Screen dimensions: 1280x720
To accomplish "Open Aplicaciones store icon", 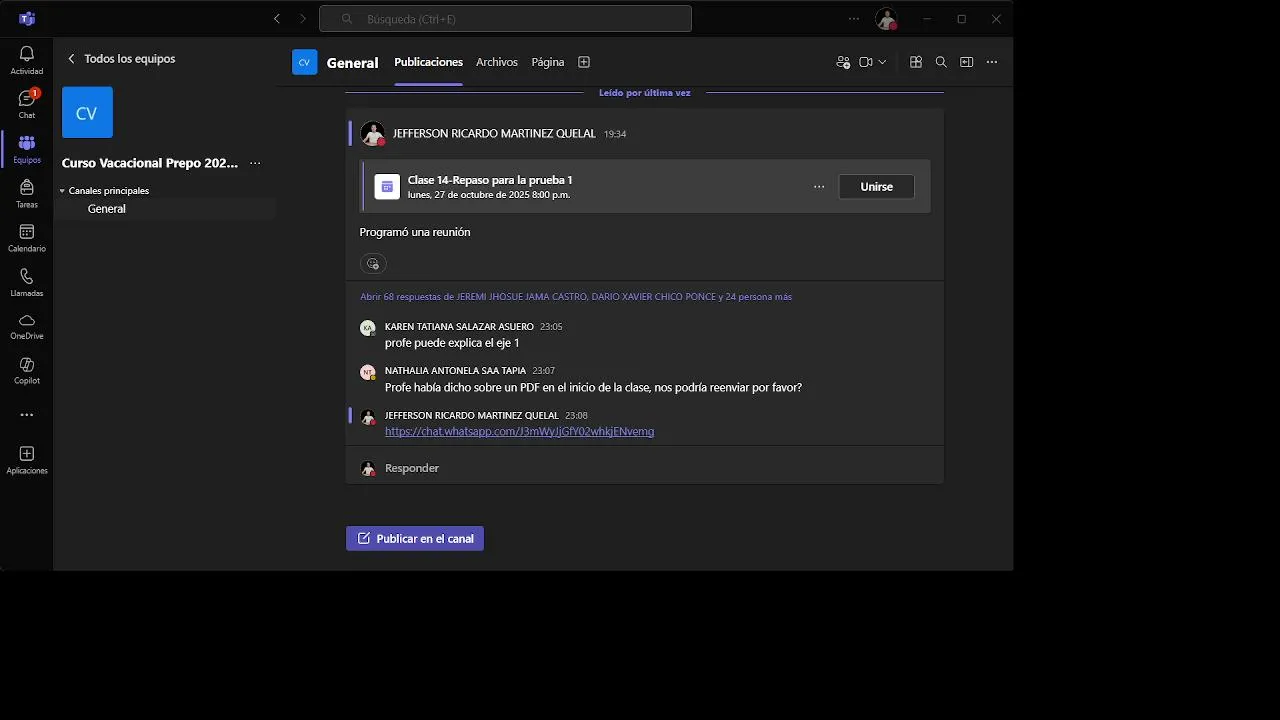I will tap(27, 460).
